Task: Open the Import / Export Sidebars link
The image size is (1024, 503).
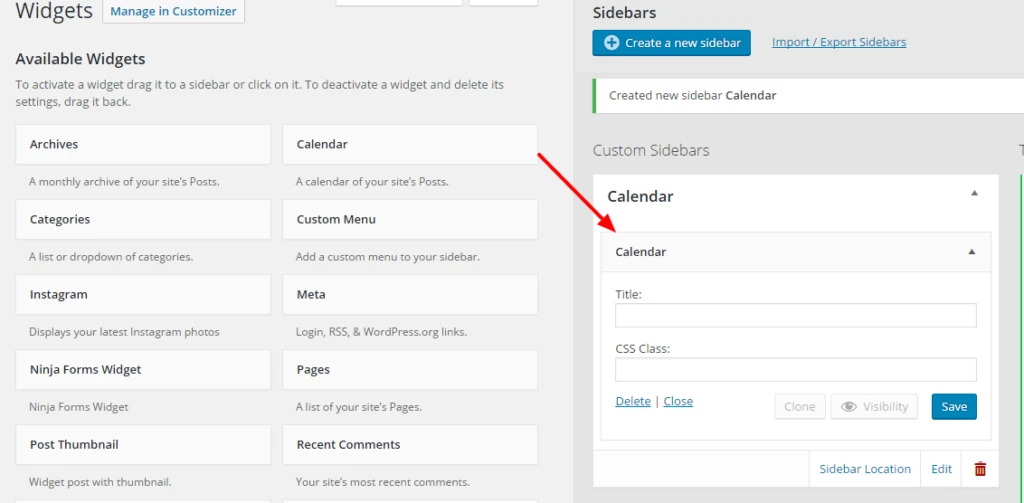Action: coord(839,42)
